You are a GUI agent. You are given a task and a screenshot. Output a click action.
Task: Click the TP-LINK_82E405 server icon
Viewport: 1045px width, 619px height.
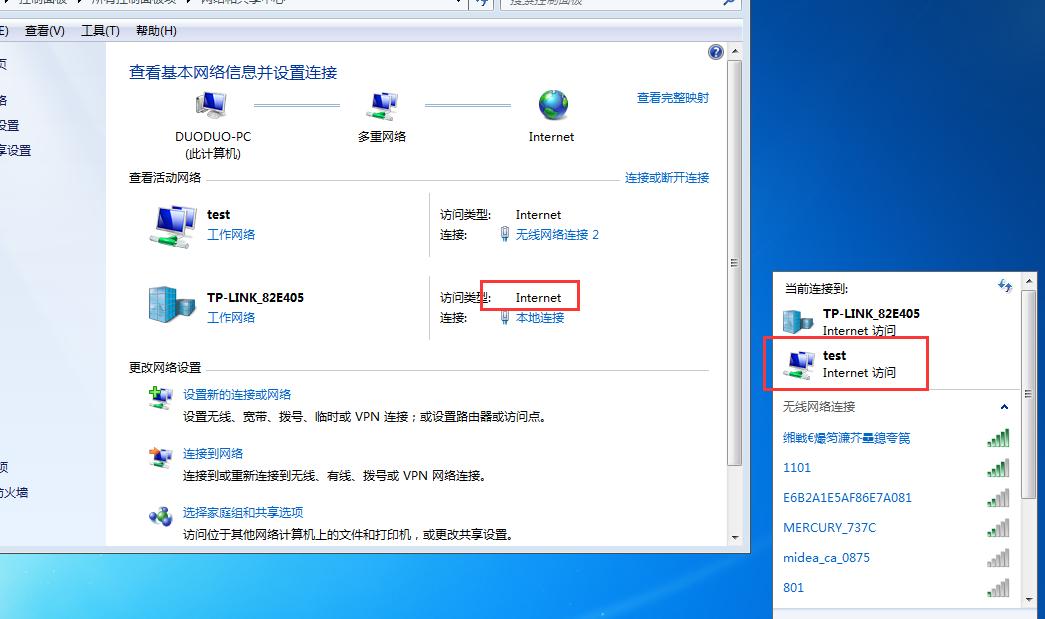172,305
